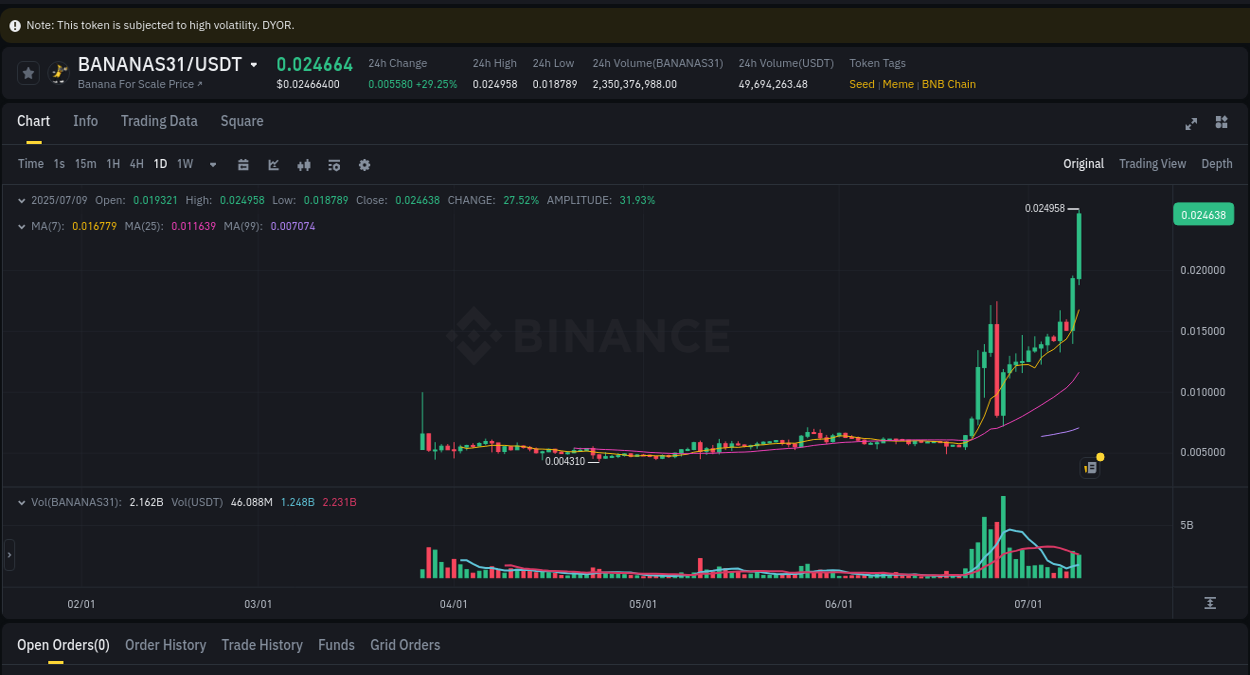
Task: Switch to the Trading Data tab
Action: (159, 121)
